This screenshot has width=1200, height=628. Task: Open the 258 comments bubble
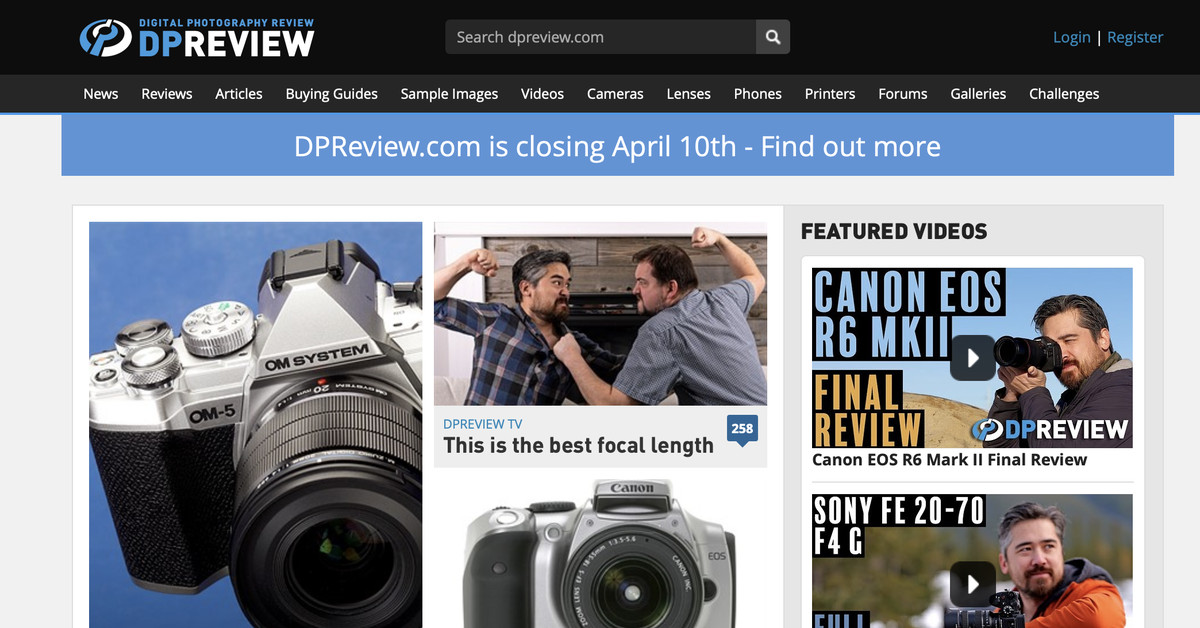point(742,430)
